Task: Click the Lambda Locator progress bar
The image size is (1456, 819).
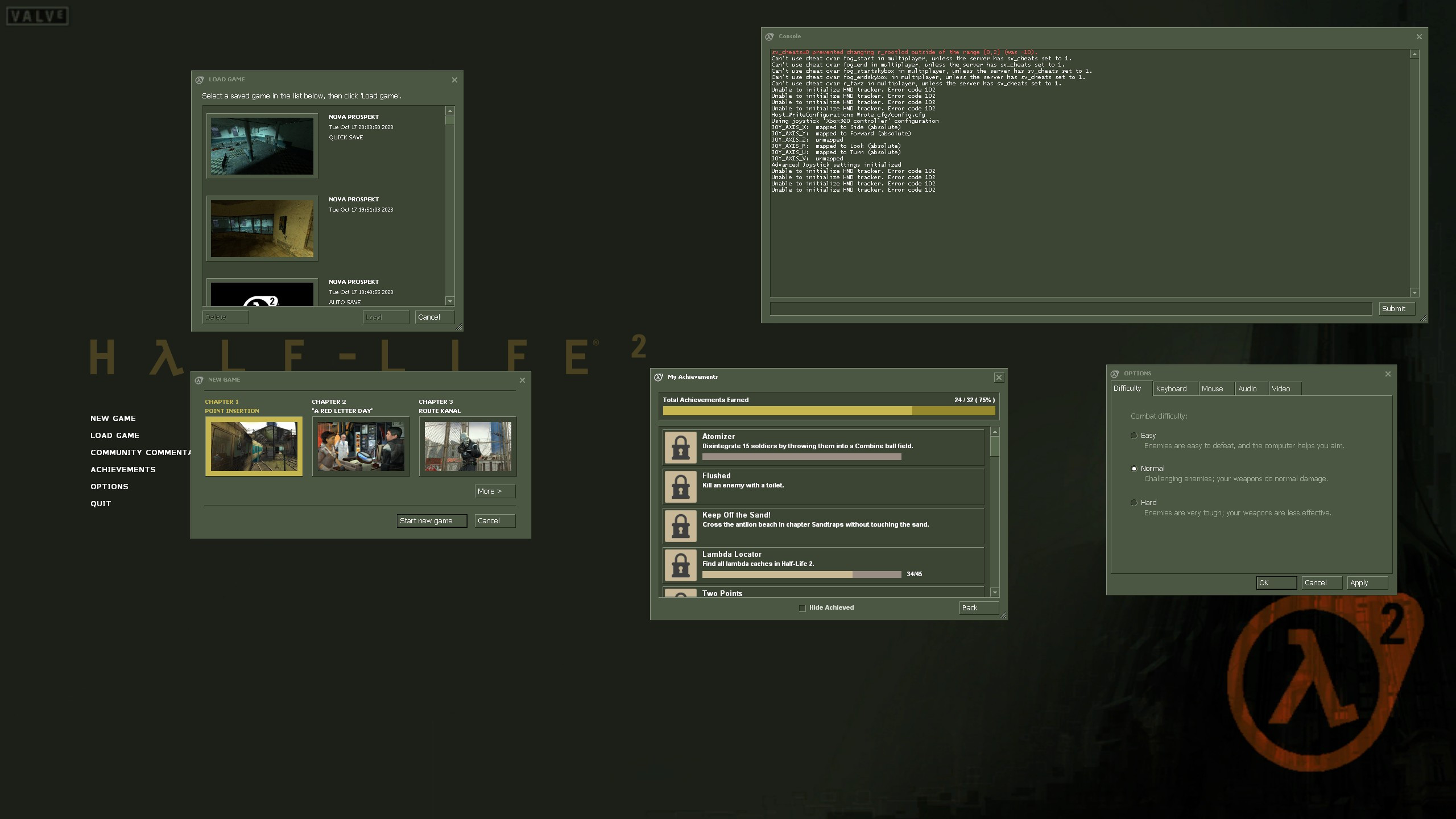Action: point(802,574)
